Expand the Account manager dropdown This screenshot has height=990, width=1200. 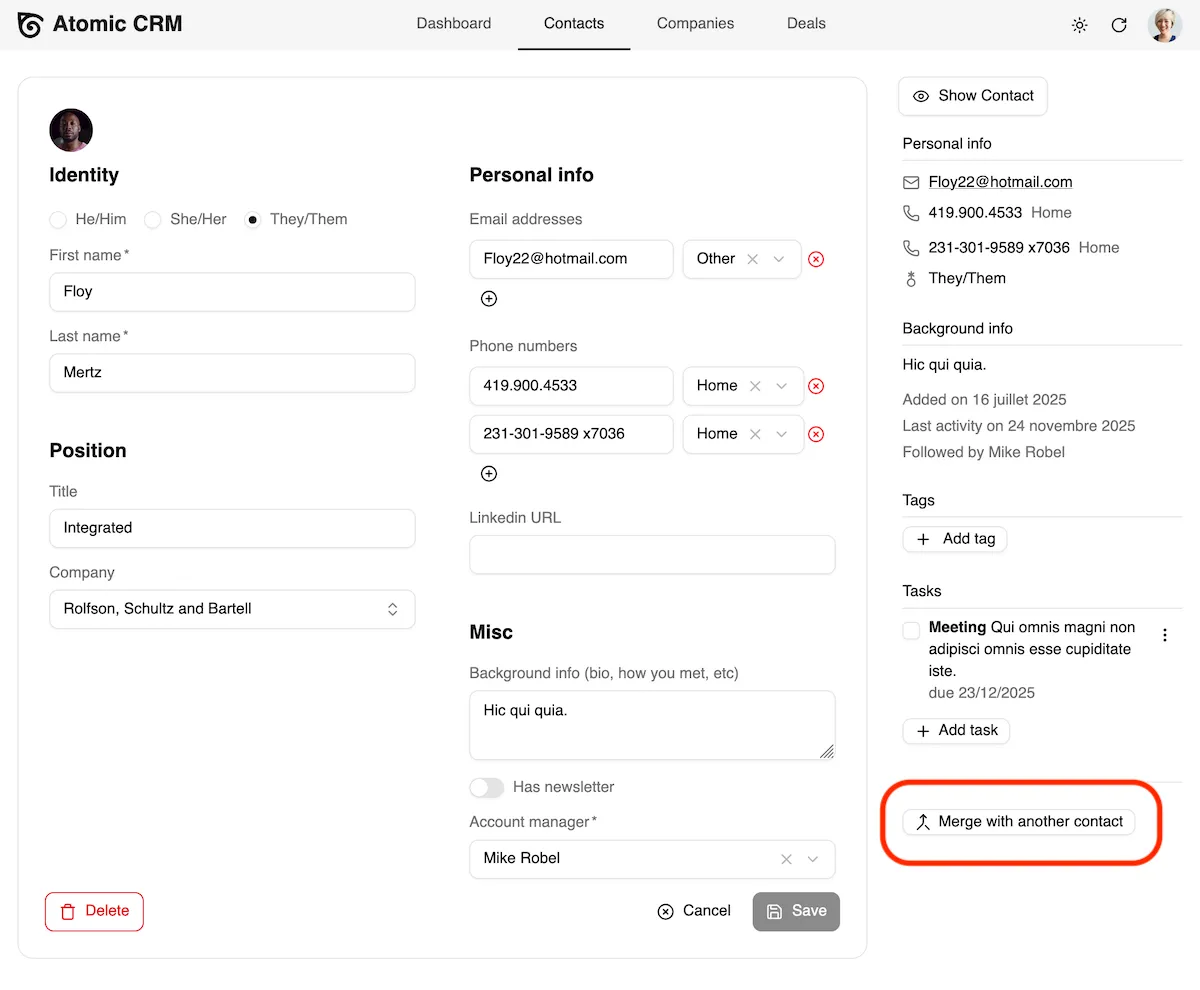click(812, 859)
